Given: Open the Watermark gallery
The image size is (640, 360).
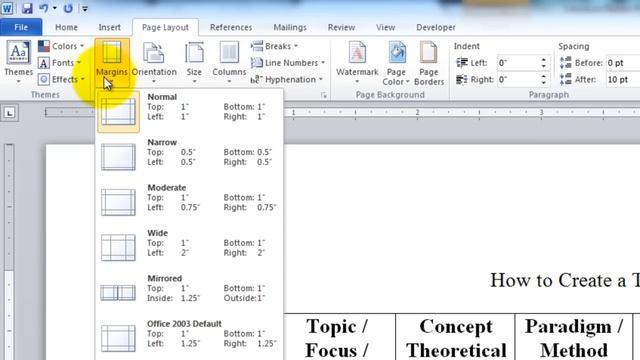Looking at the screenshot, I should 357,62.
